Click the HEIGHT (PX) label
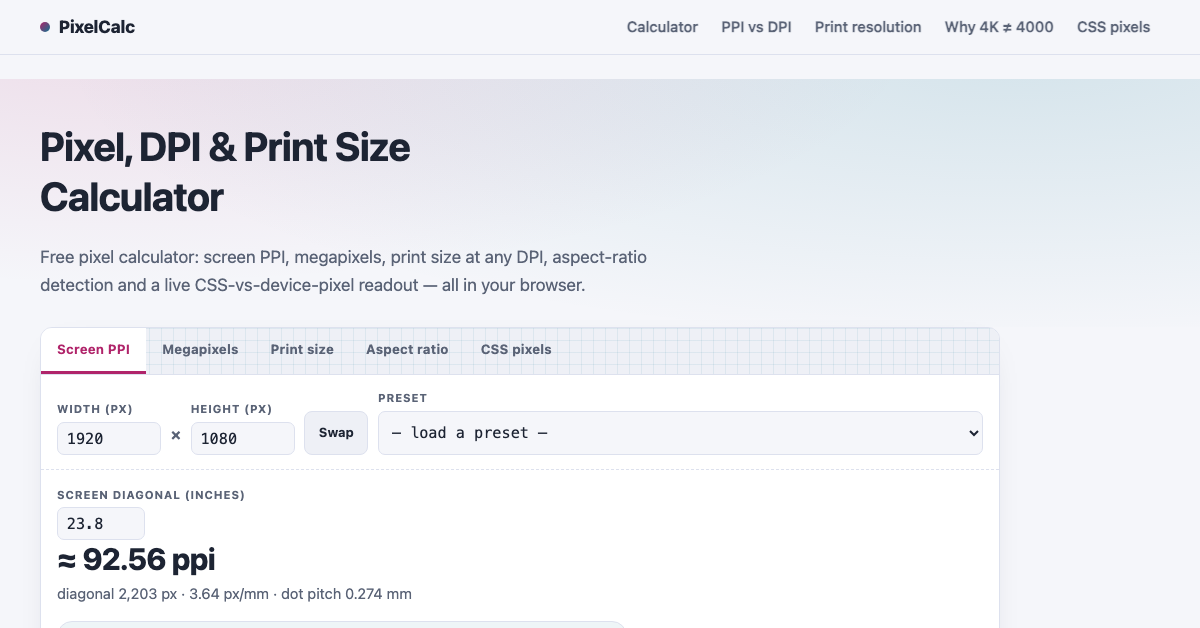Image resolution: width=1200 pixels, height=628 pixels. click(232, 409)
